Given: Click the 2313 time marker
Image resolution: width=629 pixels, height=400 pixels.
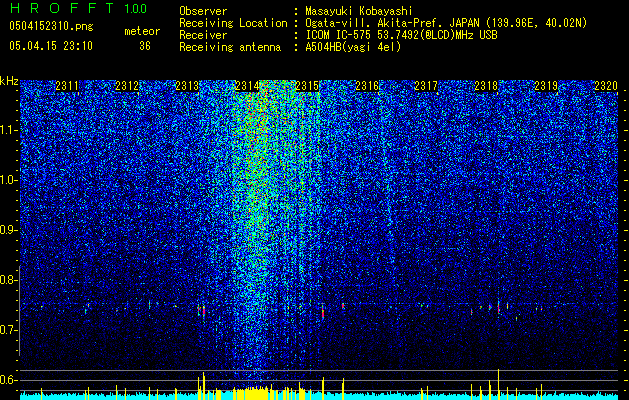Looking at the screenshot, I should tap(187, 86).
